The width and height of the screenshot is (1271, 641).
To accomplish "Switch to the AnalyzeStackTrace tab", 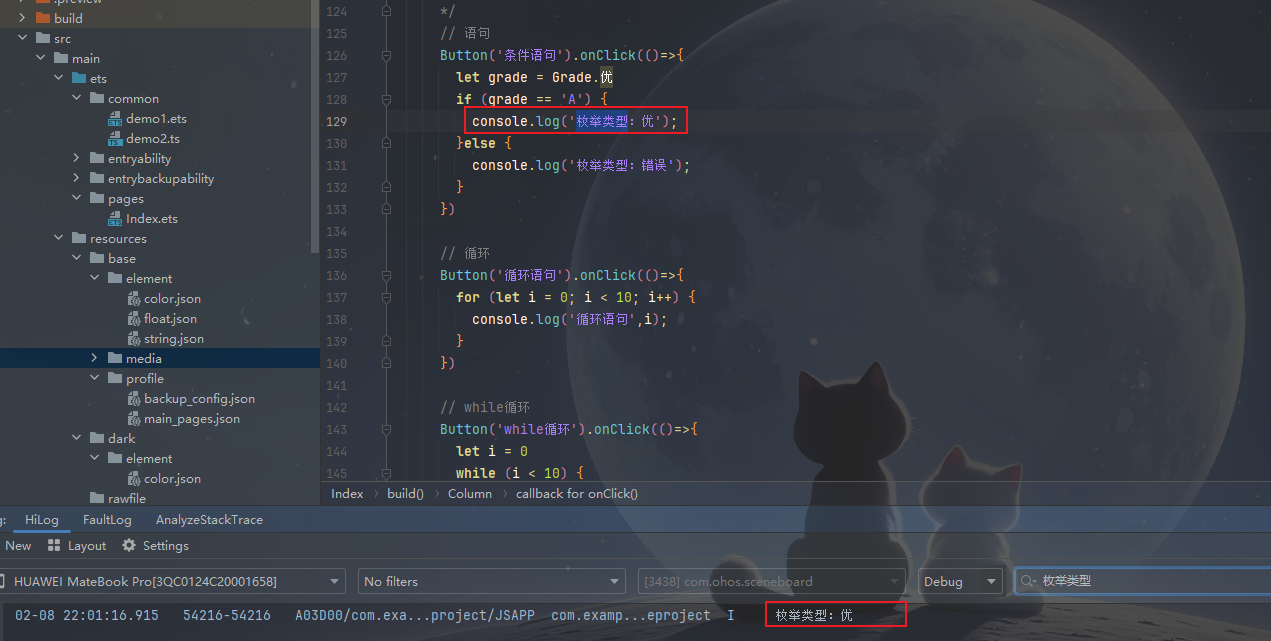I will point(209,520).
